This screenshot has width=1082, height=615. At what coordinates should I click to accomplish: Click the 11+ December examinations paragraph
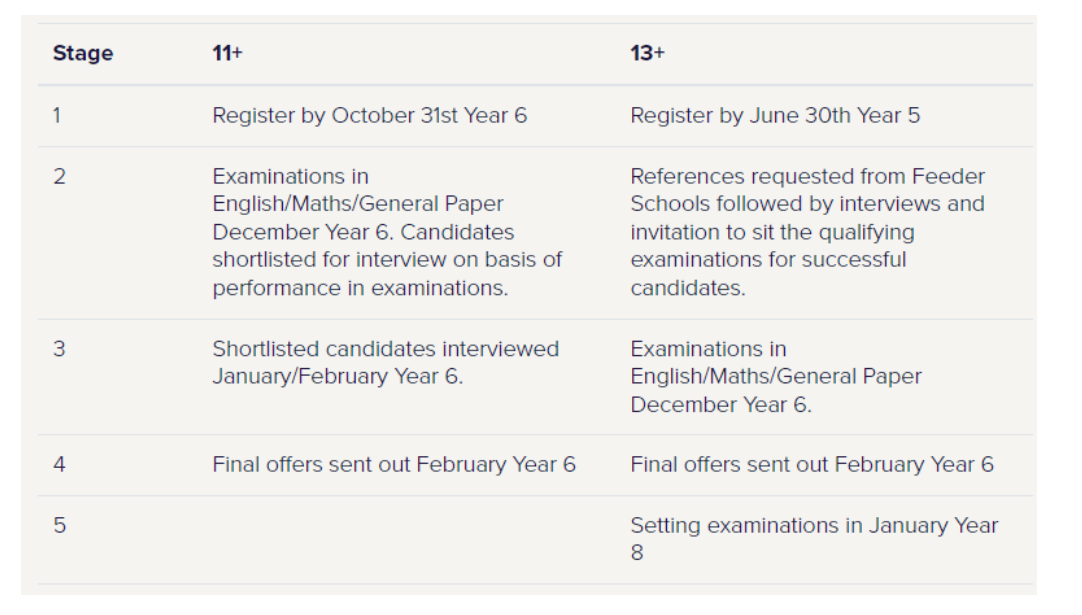(x=387, y=232)
